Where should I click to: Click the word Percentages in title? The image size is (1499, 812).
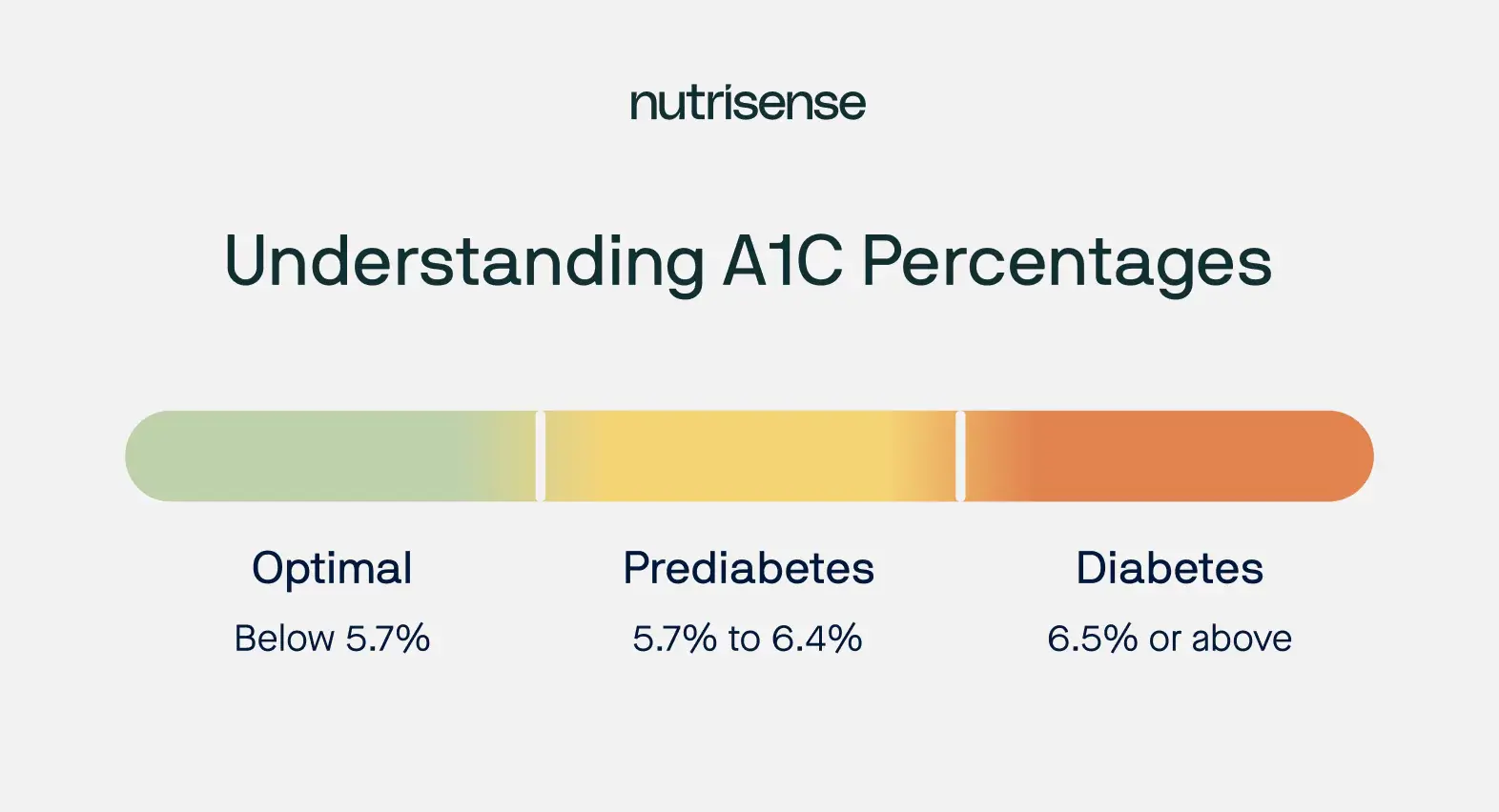pyautogui.click(x=1067, y=264)
